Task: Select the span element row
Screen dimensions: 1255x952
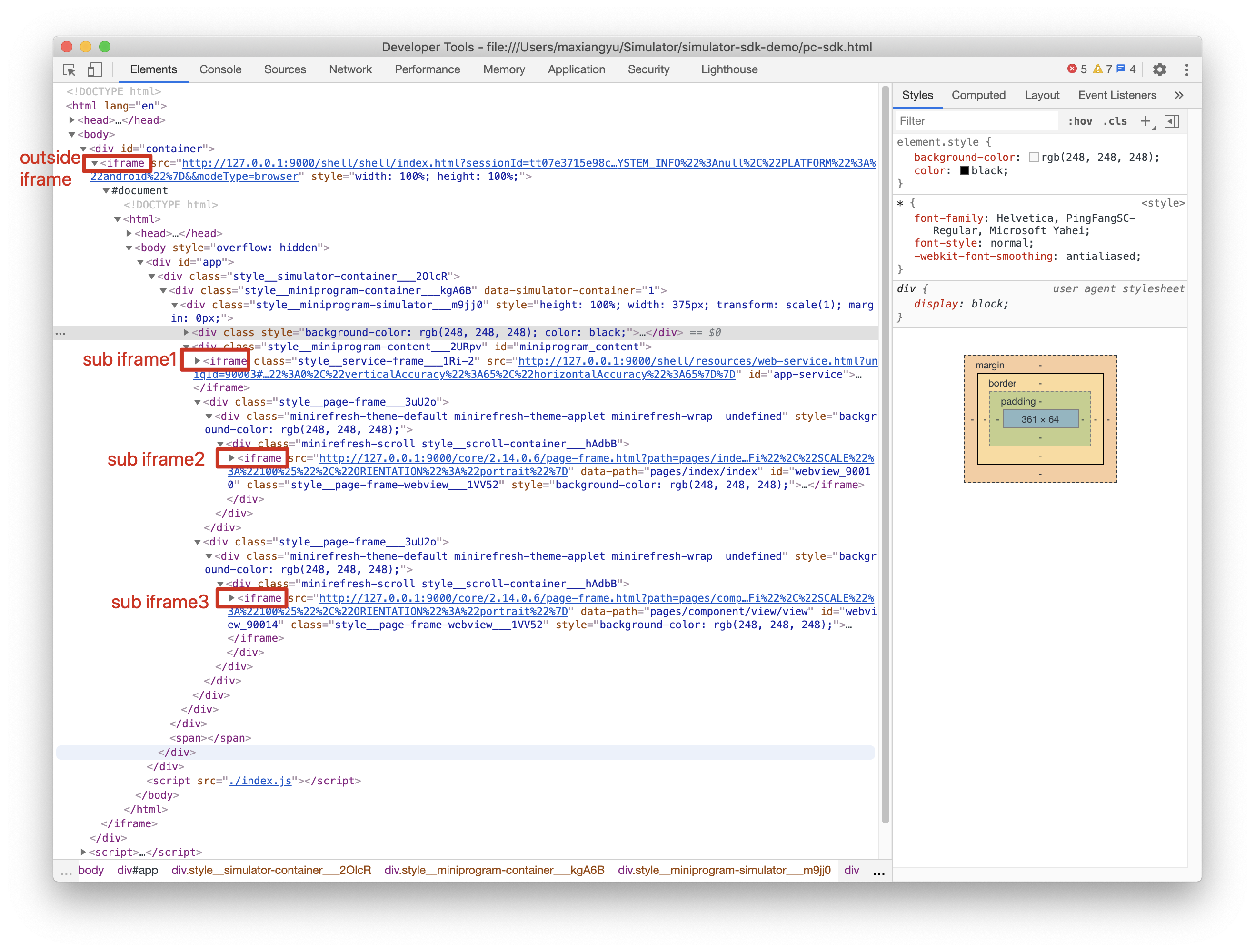Action: pyautogui.click(x=210, y=739)
